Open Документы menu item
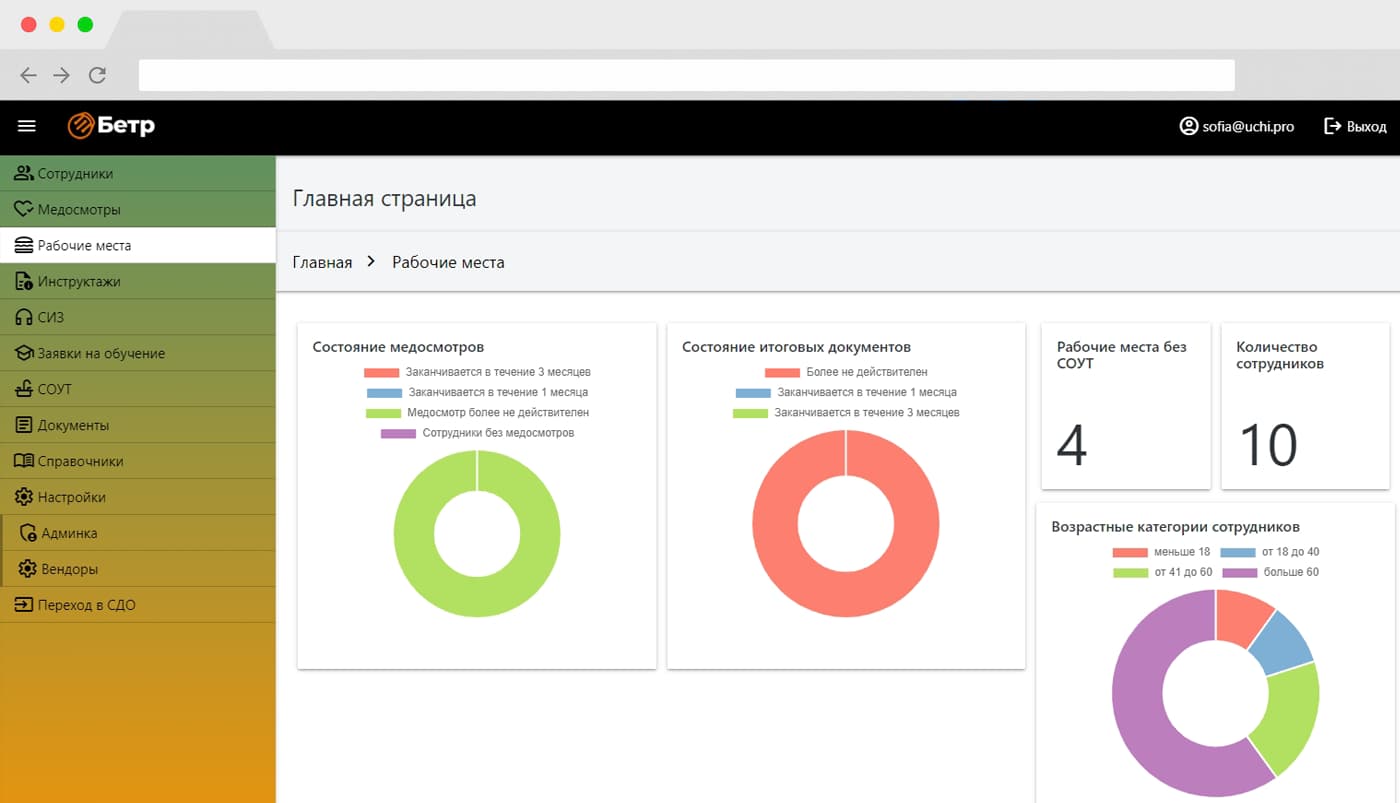Screen dimensions: 1400x803 click(x=138, y=425)
